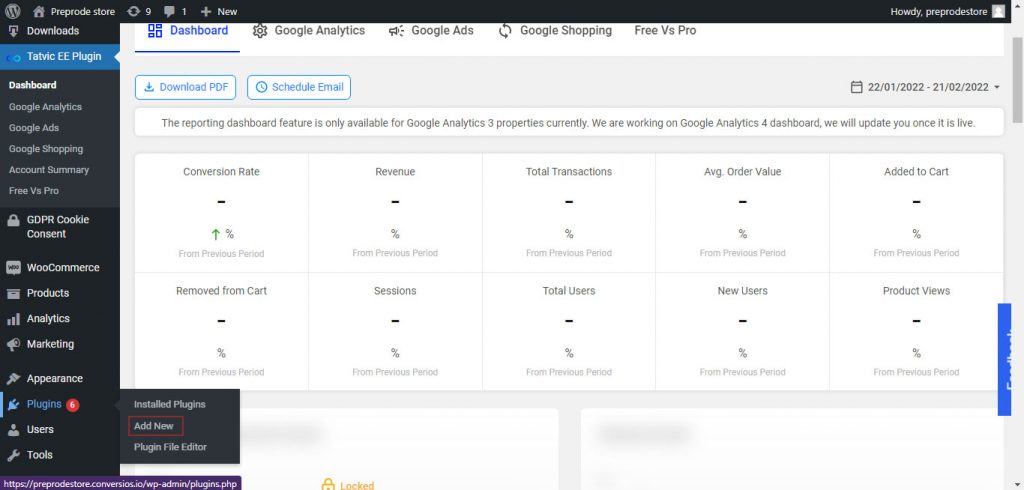This screenshot has height=490, width=1024.
Task: Open Account Summary in sidebar
Action: tap(49, 169)
